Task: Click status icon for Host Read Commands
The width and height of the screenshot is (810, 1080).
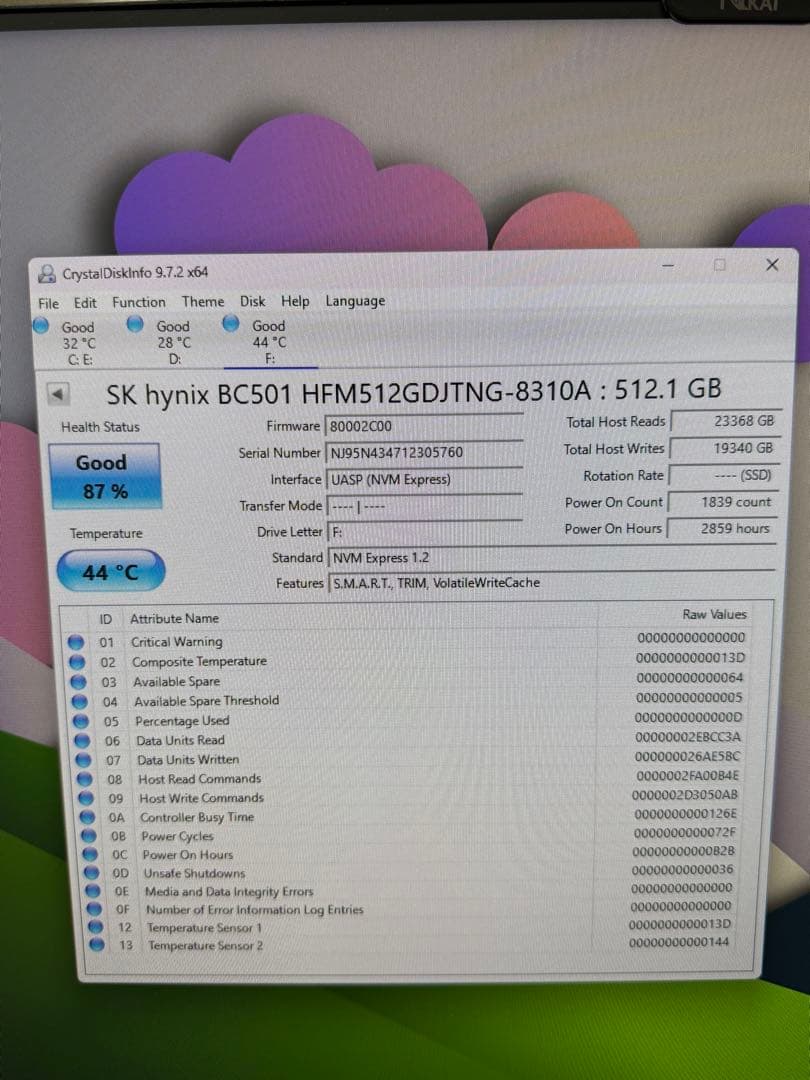Action: click(85, 779)
